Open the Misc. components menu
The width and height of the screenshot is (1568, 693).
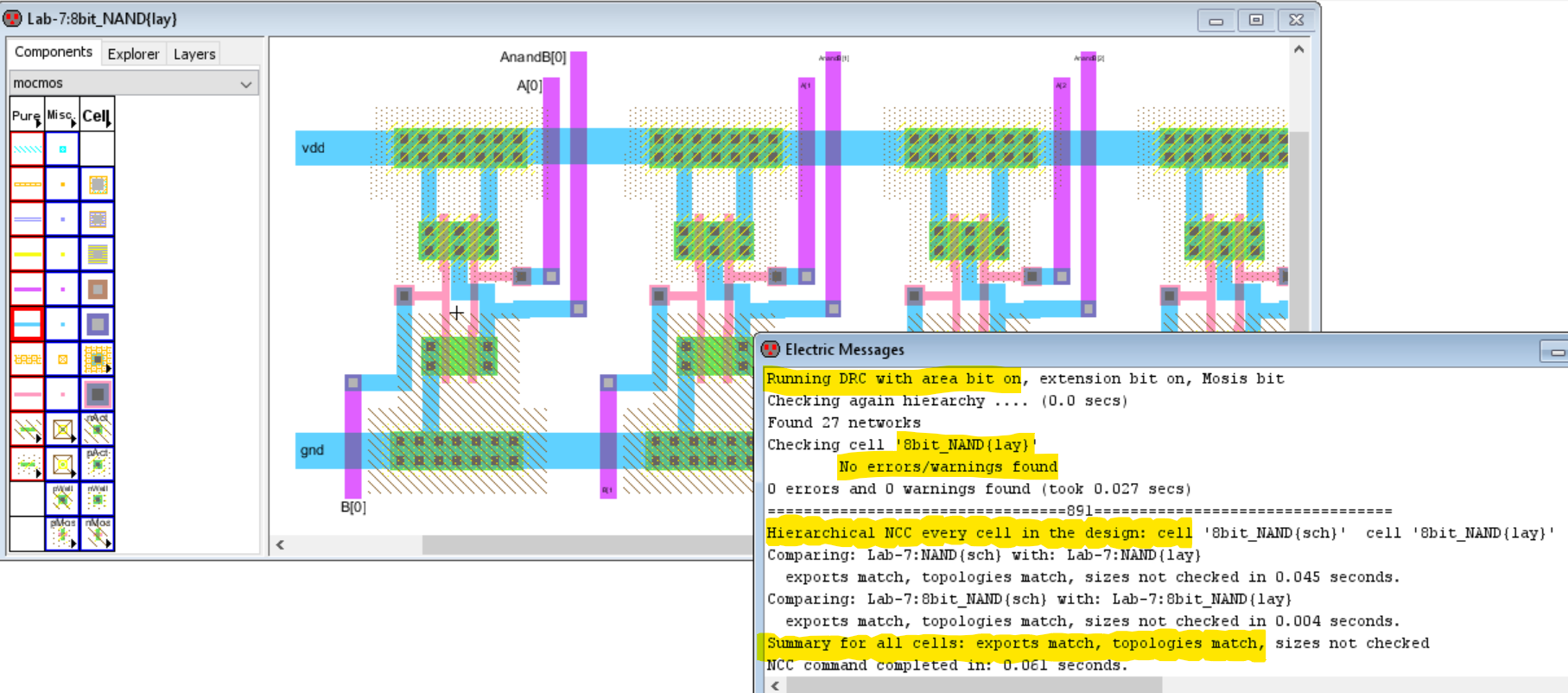coord(62,115)
